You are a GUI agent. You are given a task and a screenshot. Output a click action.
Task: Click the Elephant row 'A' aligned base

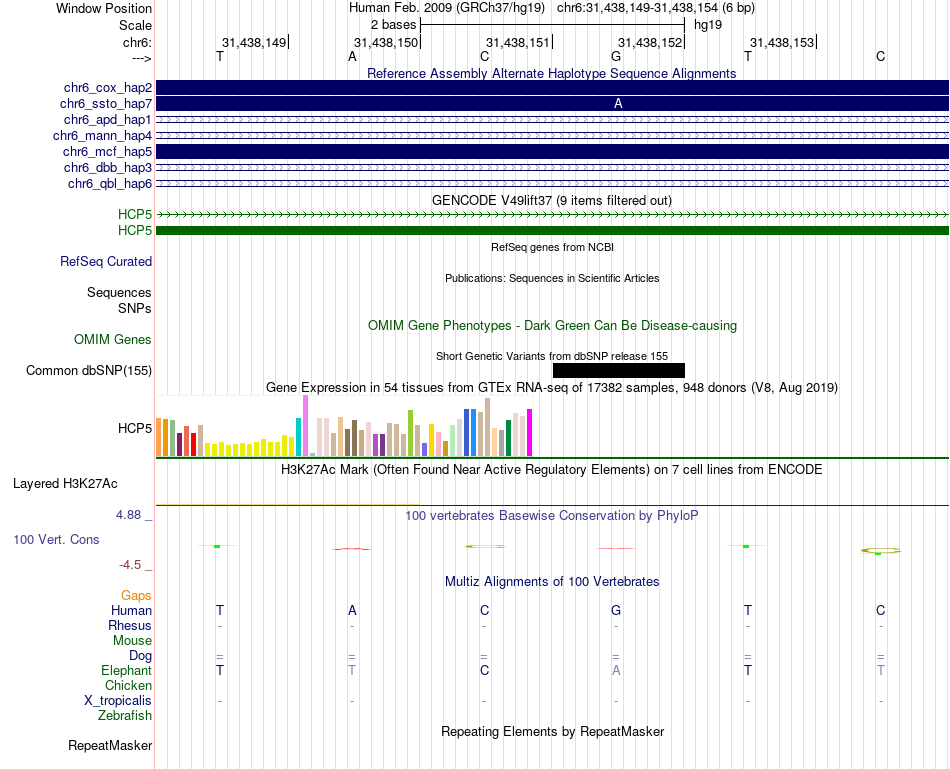click(616, 670)
